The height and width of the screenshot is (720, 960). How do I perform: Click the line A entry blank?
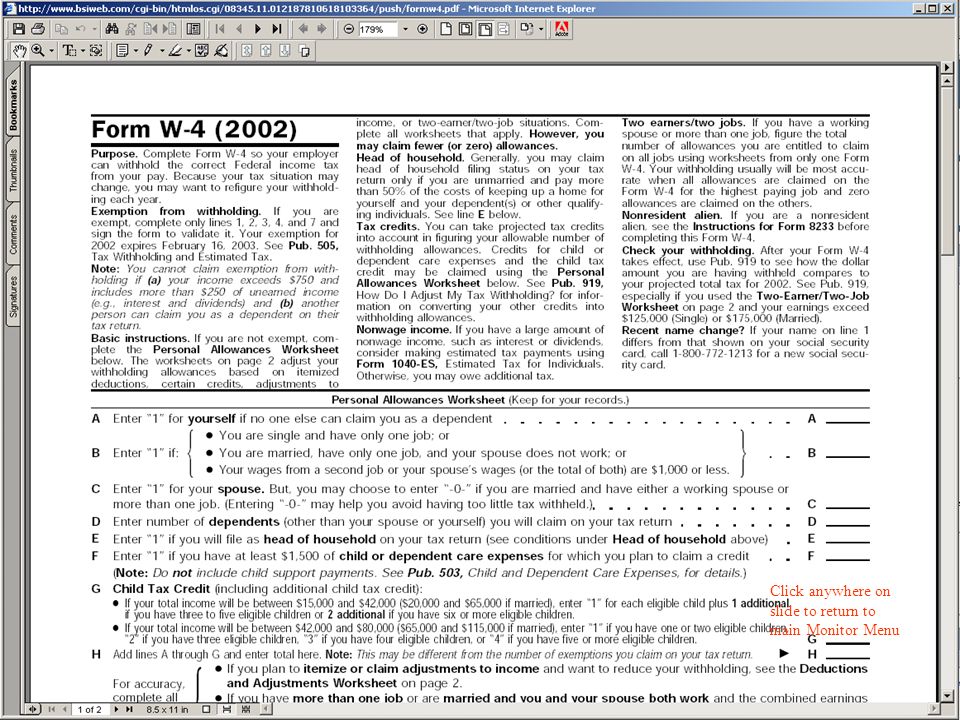coord(847,420)
